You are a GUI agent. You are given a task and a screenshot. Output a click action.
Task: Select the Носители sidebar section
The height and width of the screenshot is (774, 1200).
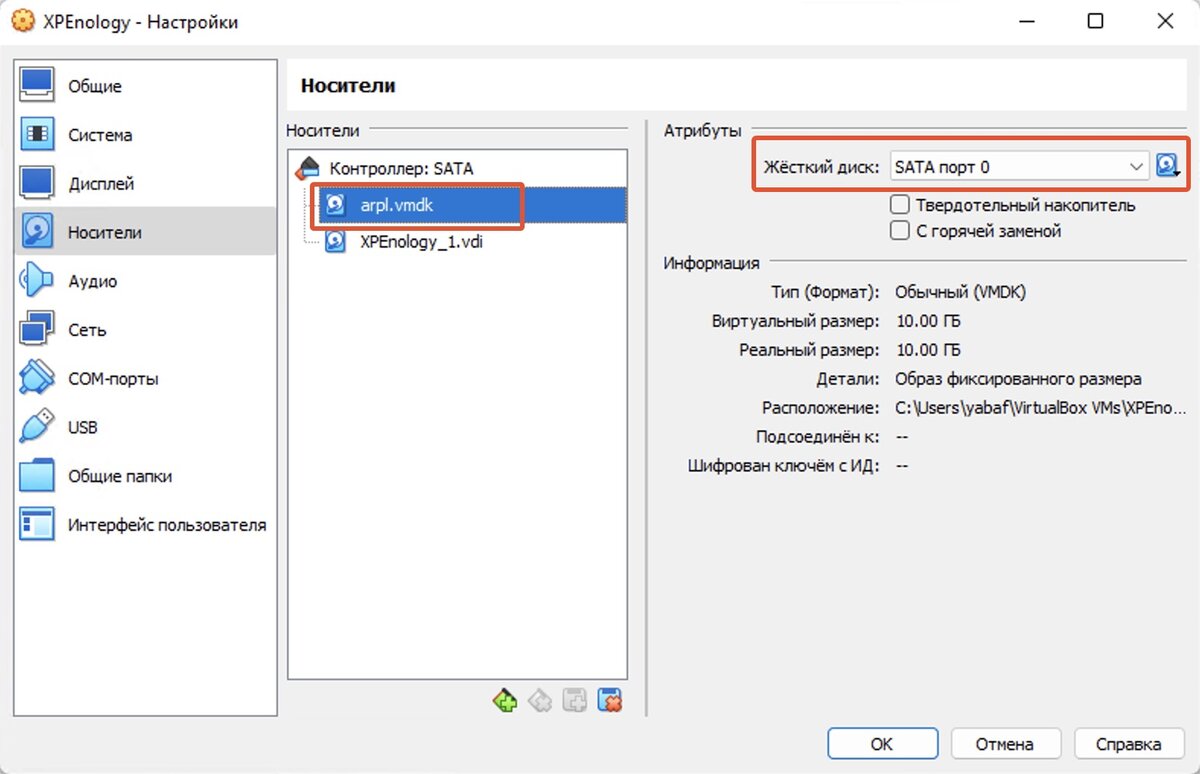(x=146, y=232)
